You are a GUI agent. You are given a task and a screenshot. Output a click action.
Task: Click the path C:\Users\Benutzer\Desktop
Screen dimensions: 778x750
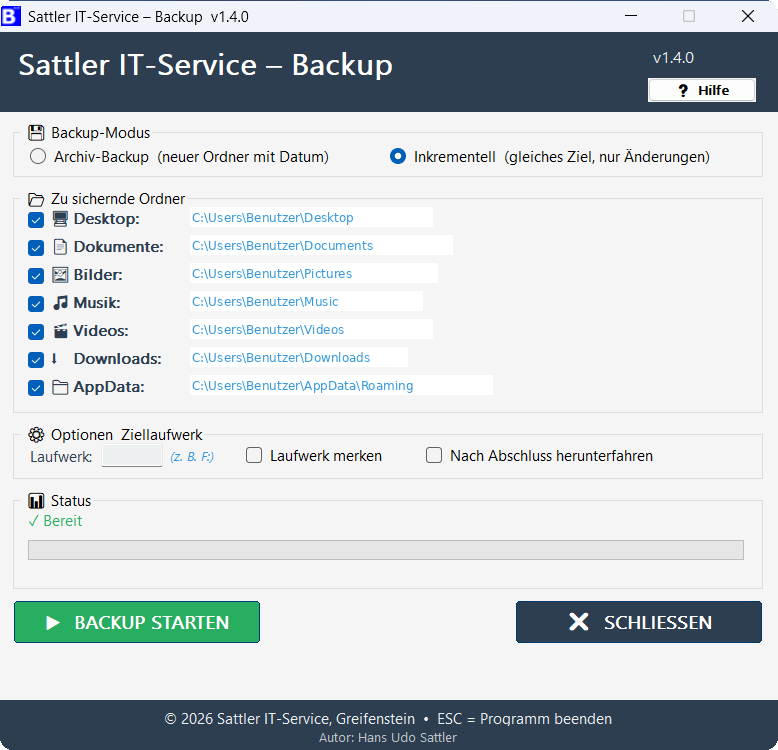[272, 218]
